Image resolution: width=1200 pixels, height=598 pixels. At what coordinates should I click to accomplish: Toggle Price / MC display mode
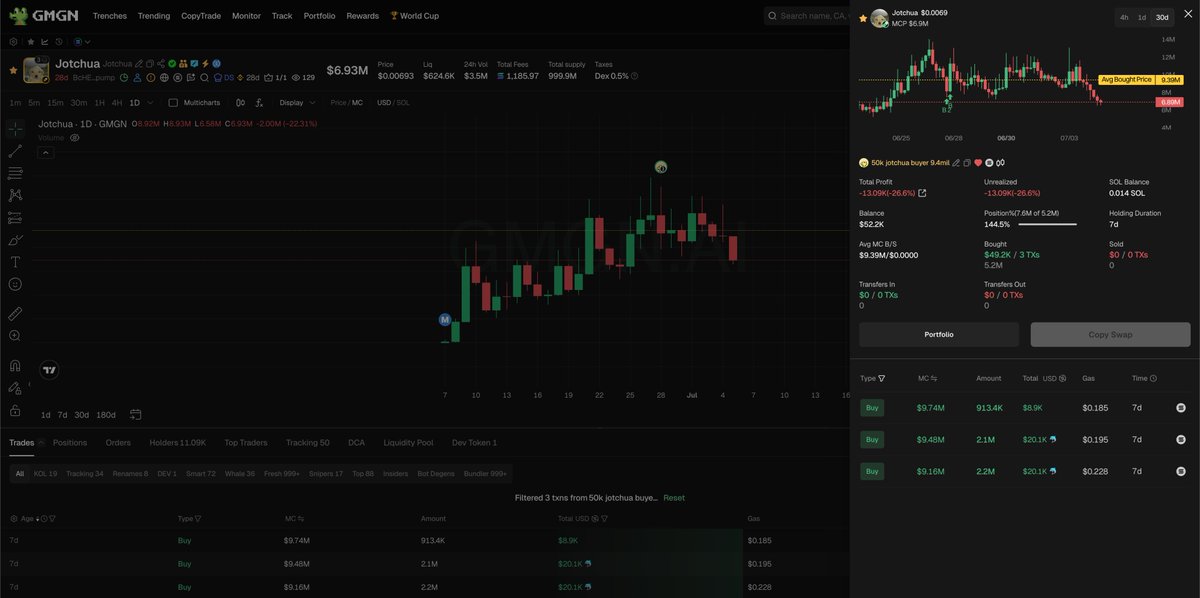(x=347, y=102)
